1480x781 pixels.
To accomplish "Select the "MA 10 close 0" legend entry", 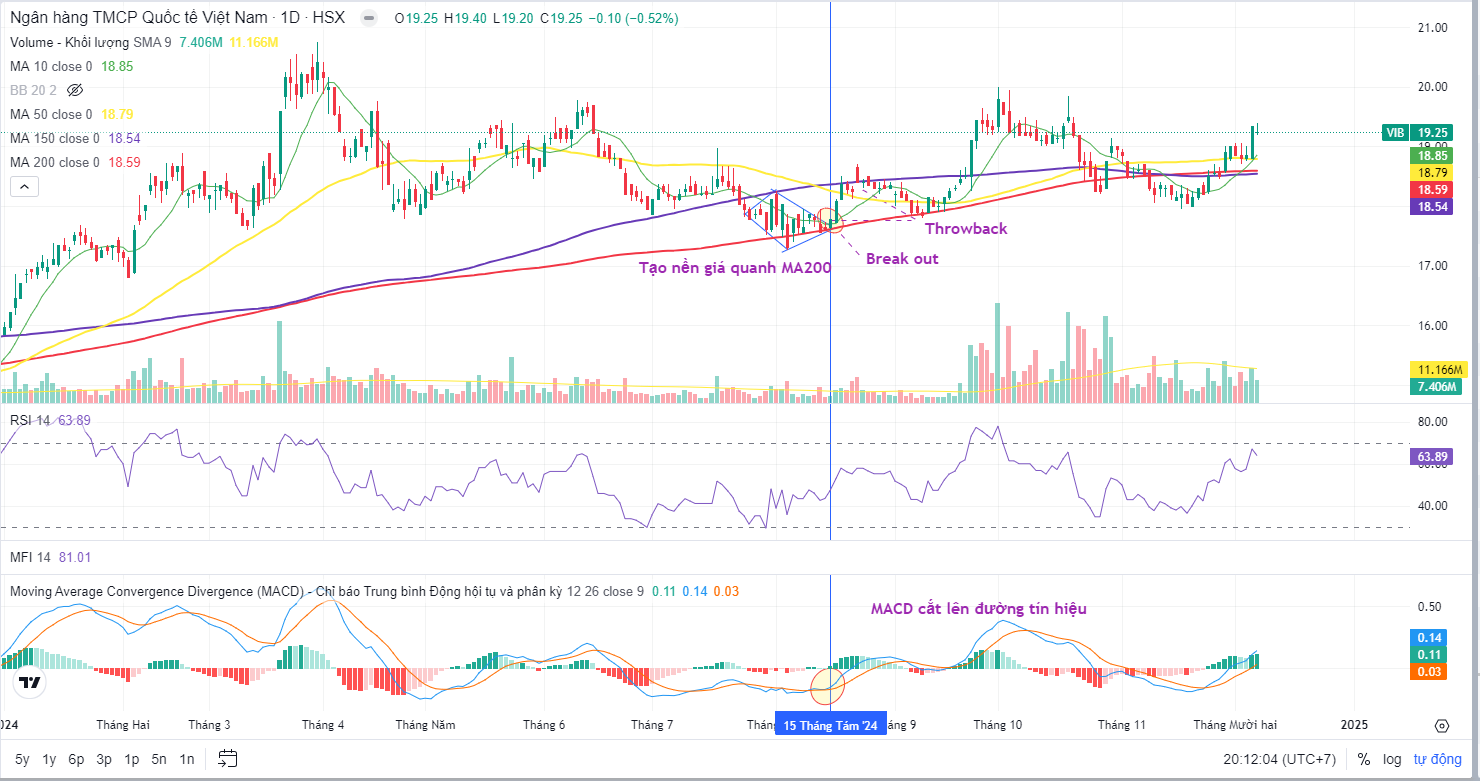I will pyautogui.click(x=51, y=66).
